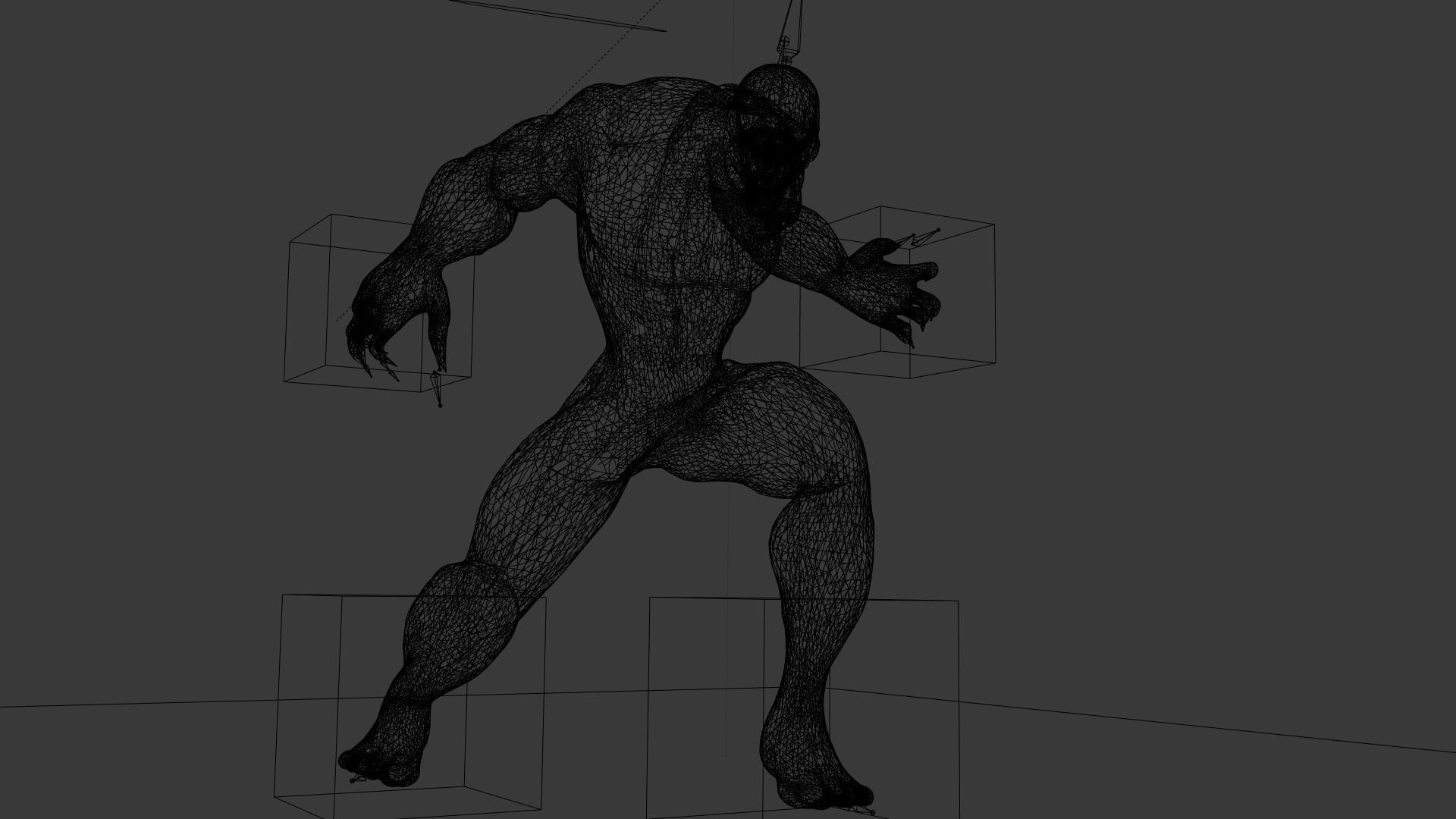Select the control cube around the flat planted foot
Image resolution: width=1456 pixels, height=819 pixels.
click(x=803, y=708)
